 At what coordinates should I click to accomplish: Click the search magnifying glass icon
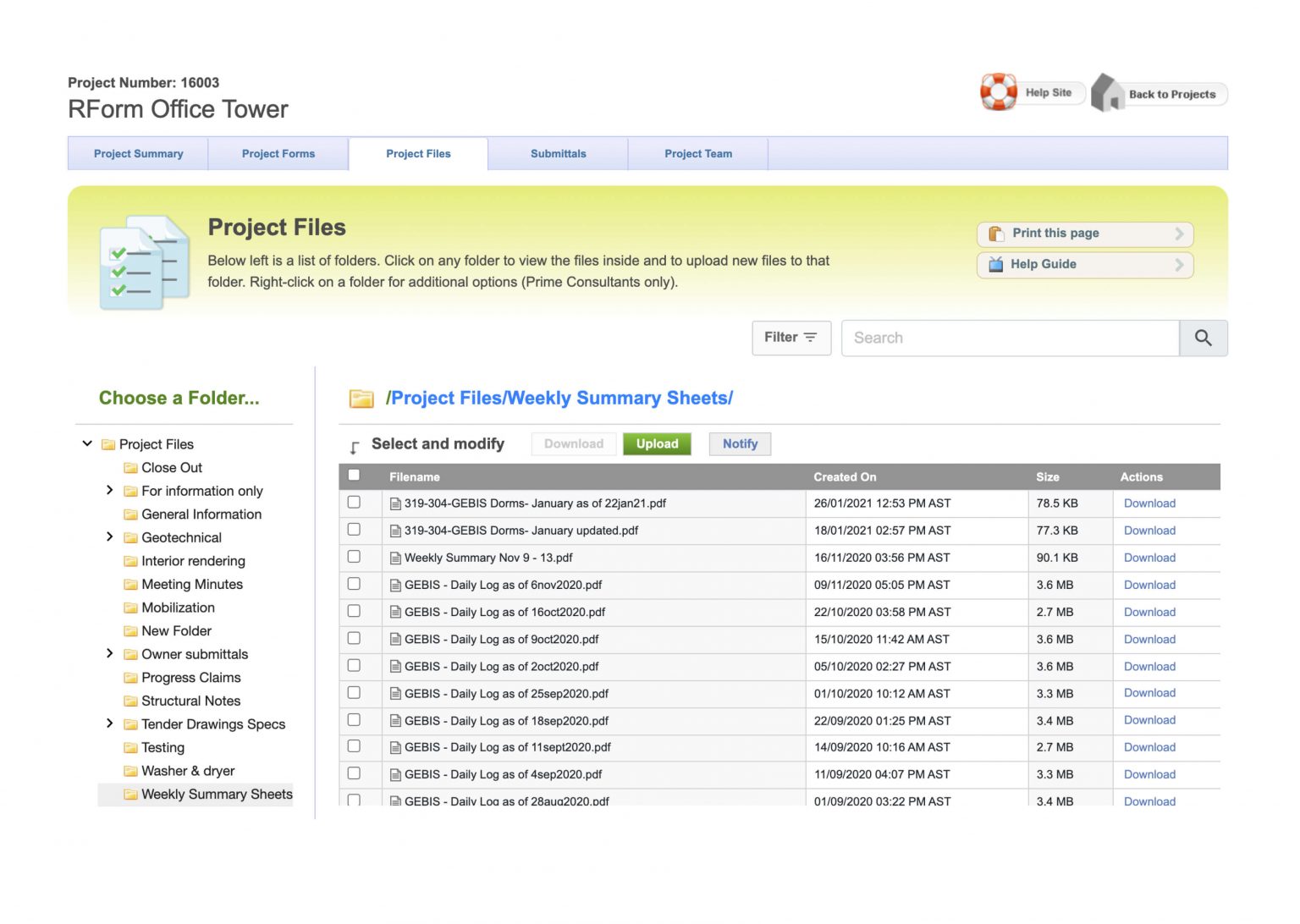point(1203,338)
